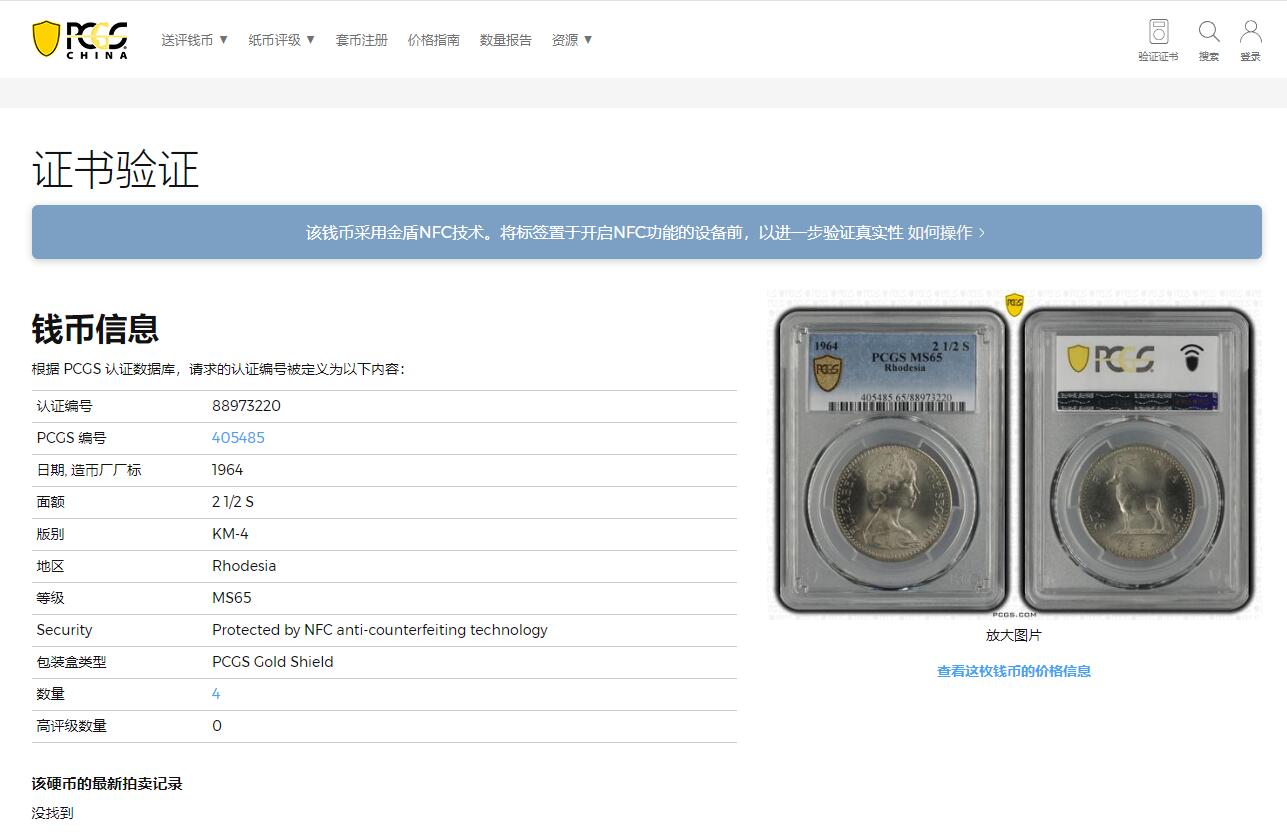Viewport: 1287px width, 834px height.
Task: Click the NFC symbol on reverse slab label
Action: point(1191,359)
